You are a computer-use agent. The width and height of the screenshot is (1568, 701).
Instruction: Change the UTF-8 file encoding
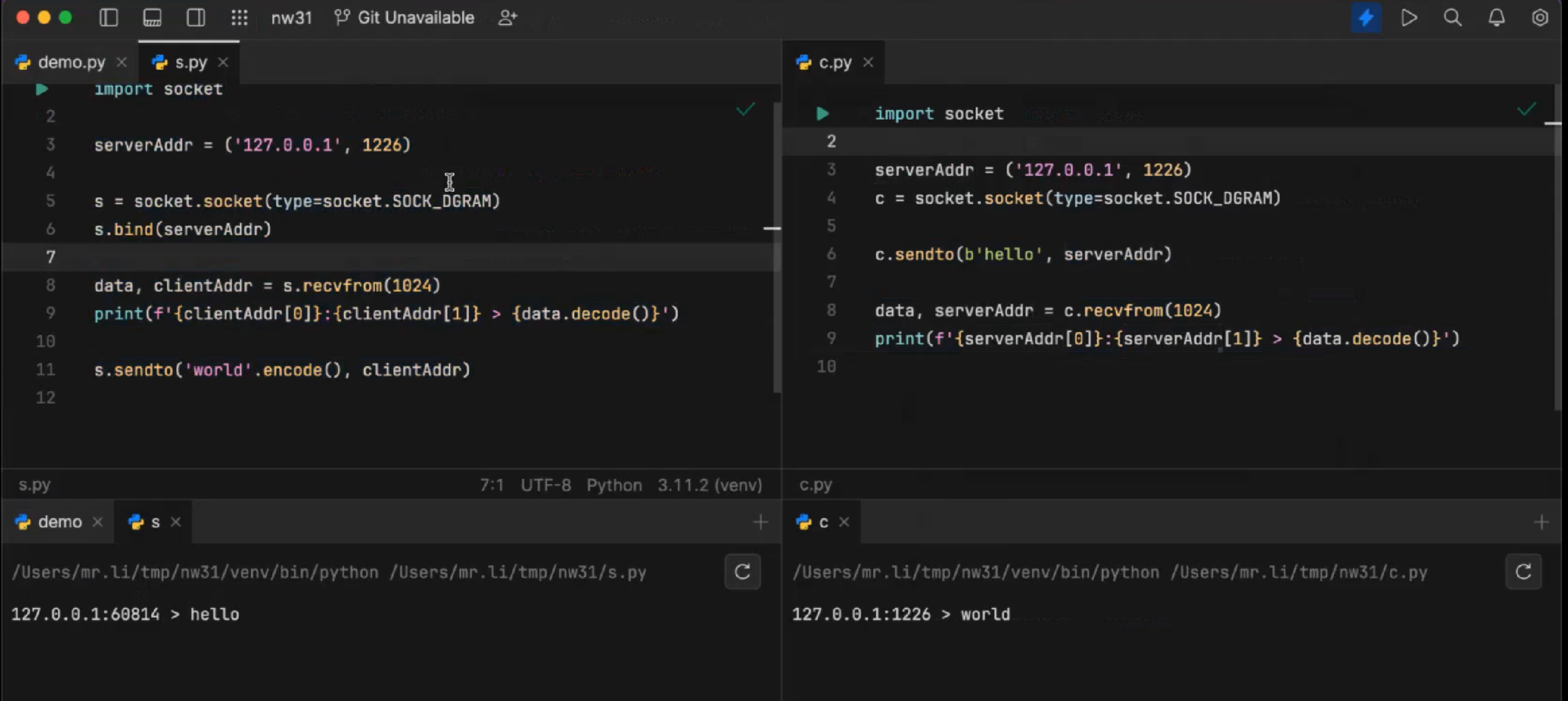[546, 485]
